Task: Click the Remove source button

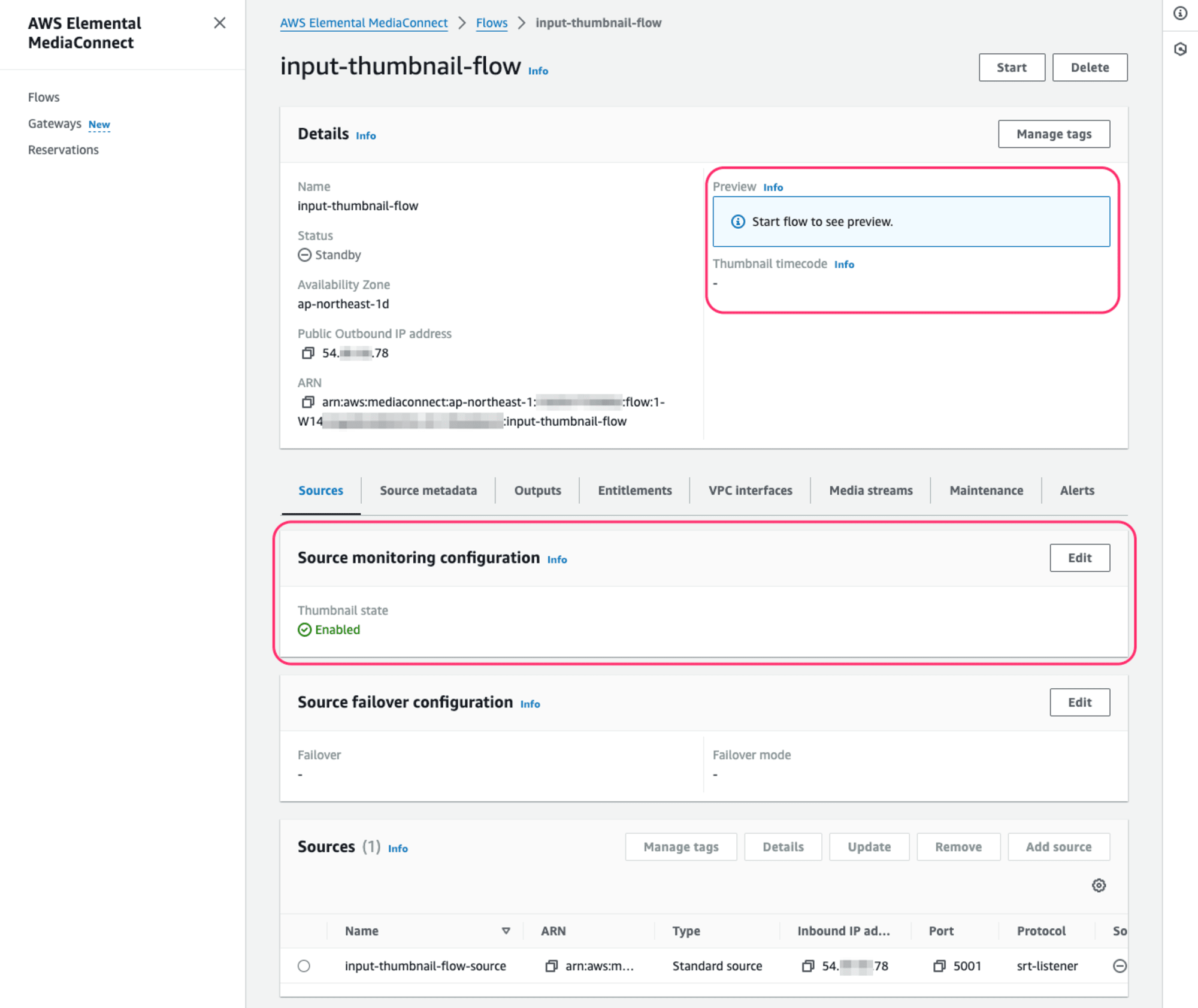Action: point(958,846)
